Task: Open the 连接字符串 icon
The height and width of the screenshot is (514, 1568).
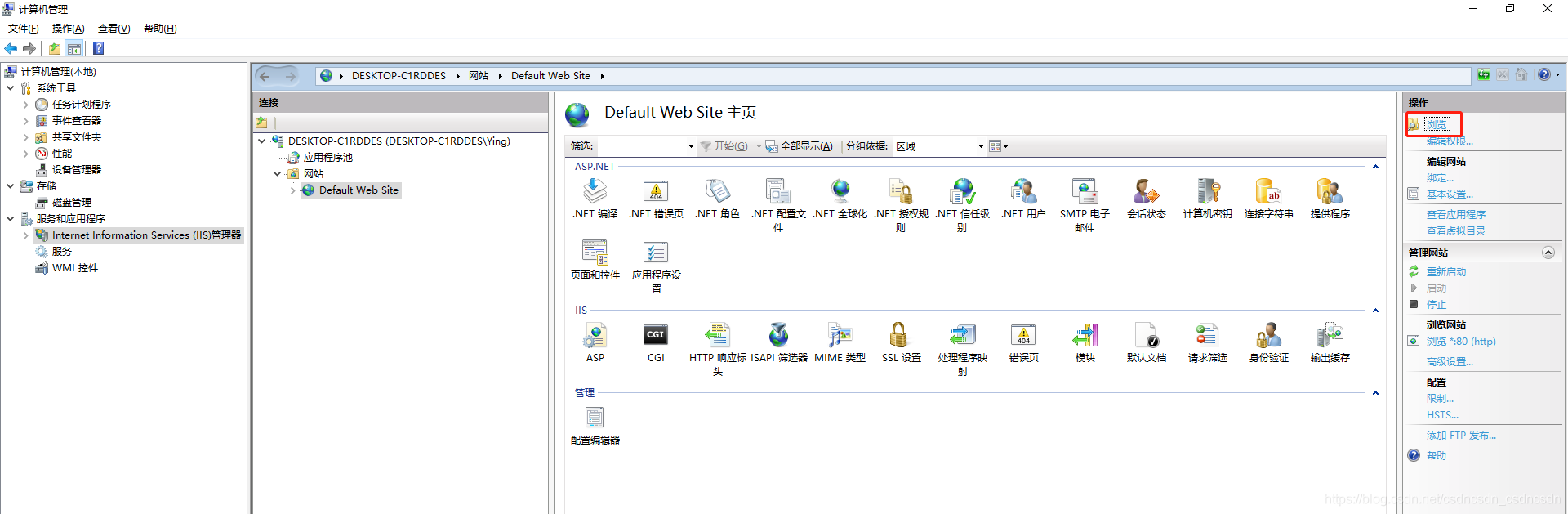Action: click(x=1268, y=191)
